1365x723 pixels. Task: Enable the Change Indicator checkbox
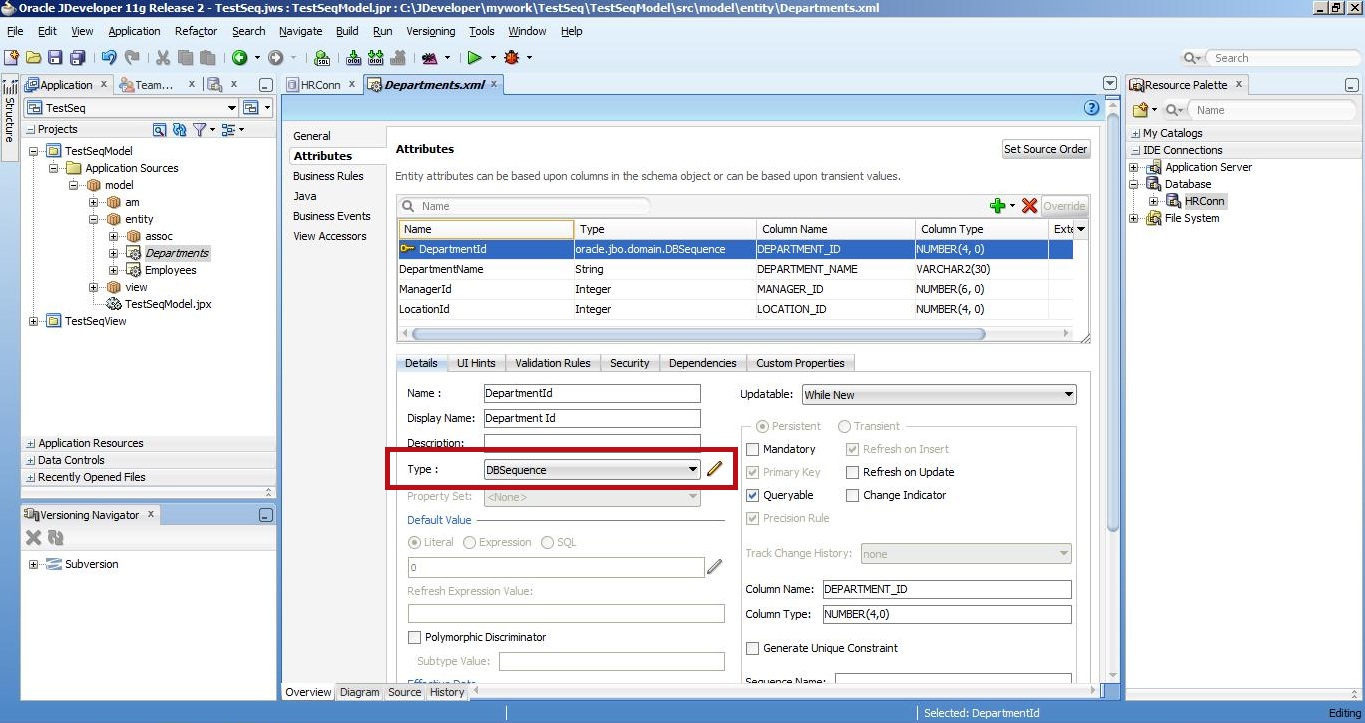(x=853, y=495)
